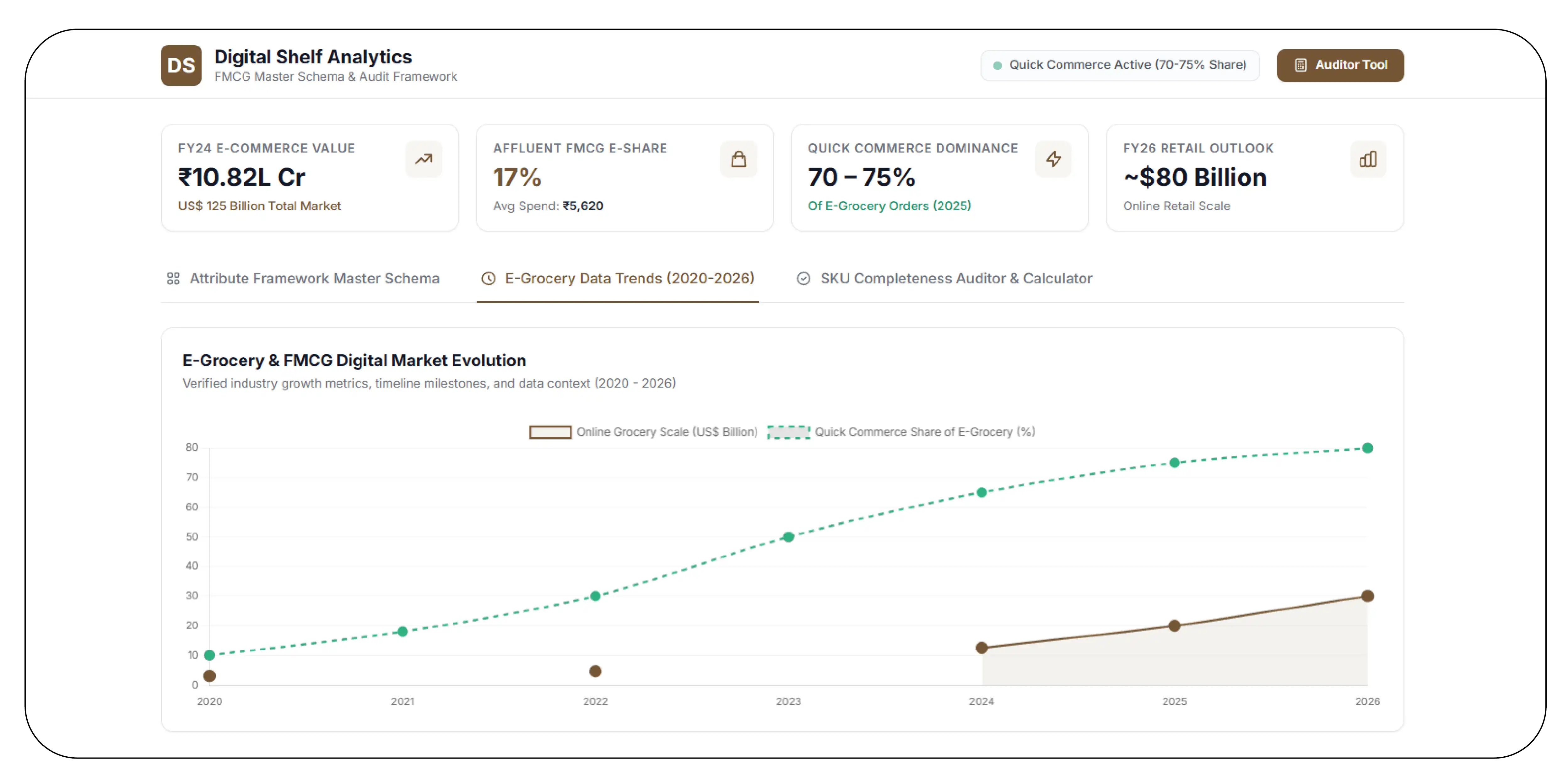Screen dimensions: 1568x778
Task: Click 'E-Grocery & FMCG Digital Market Evolution' heading
Action: coord(354,361)
